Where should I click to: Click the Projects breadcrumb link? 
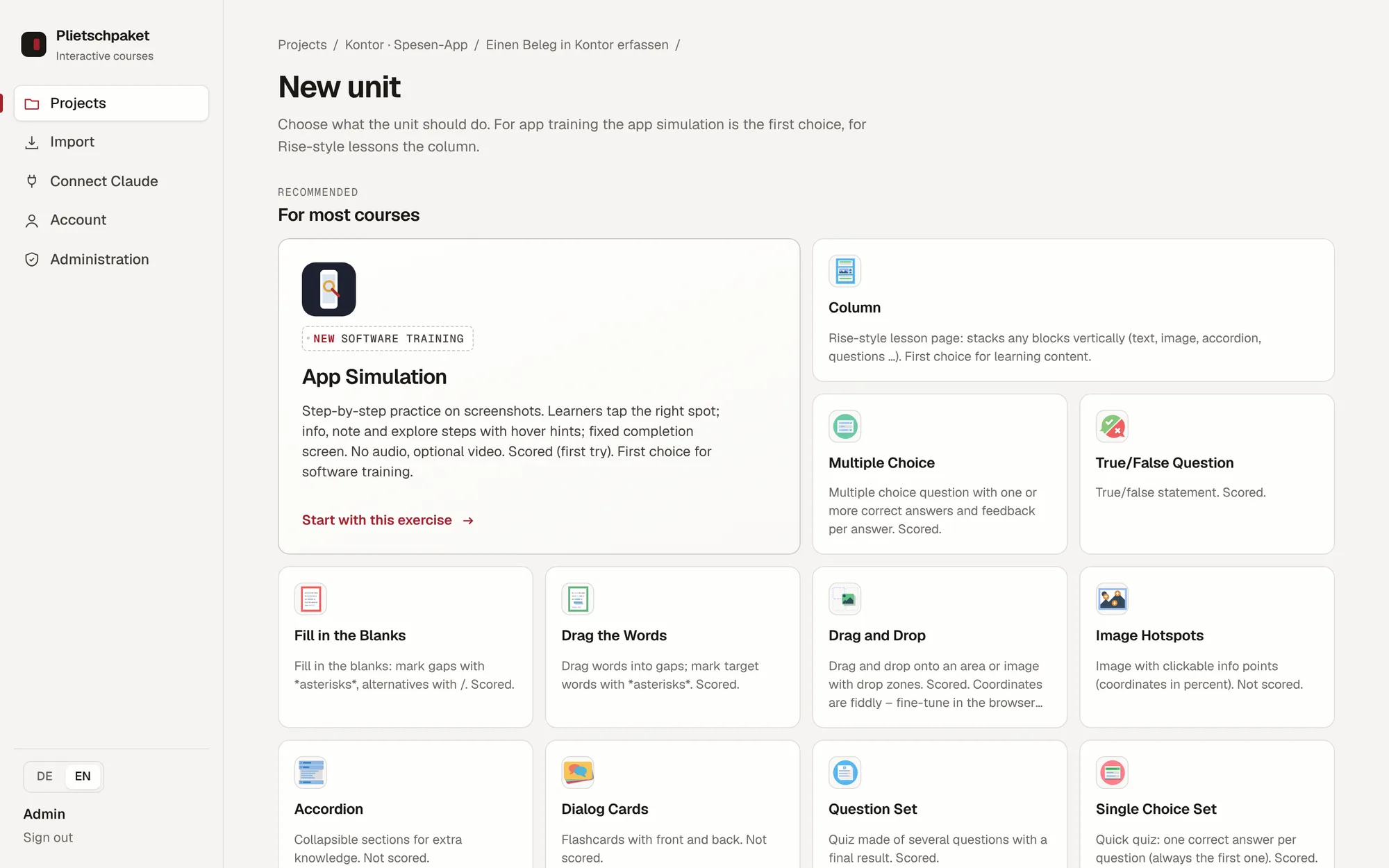[x=302, y=44]
